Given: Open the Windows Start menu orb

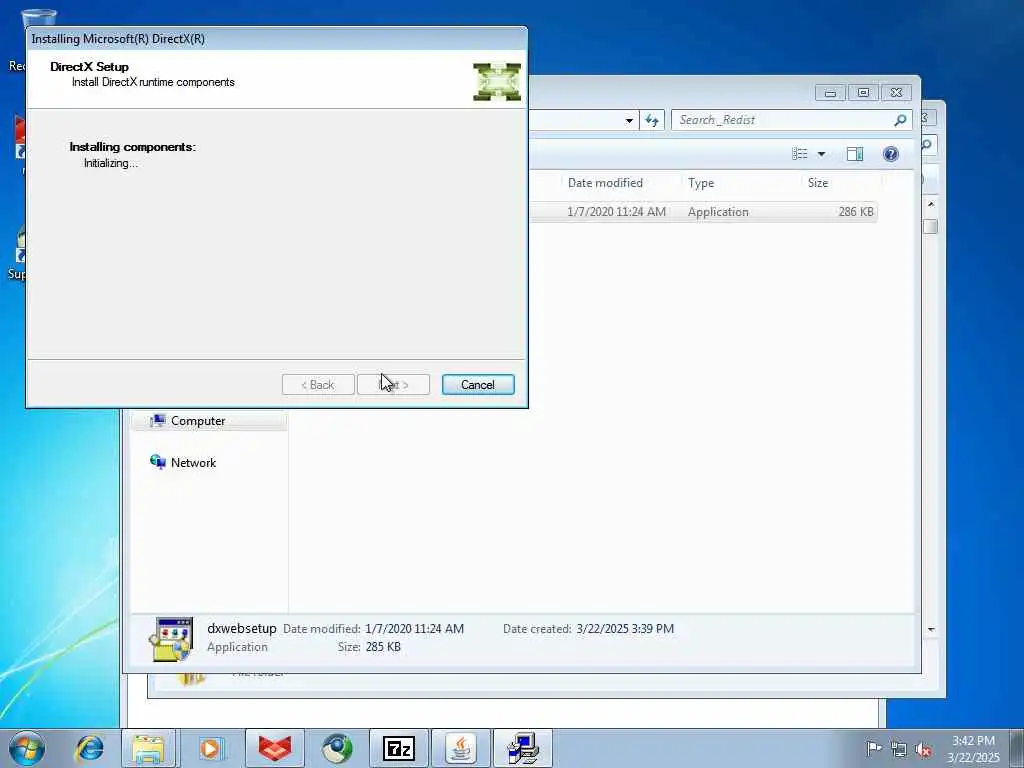Looking at the screenshot, I should 27,748.
